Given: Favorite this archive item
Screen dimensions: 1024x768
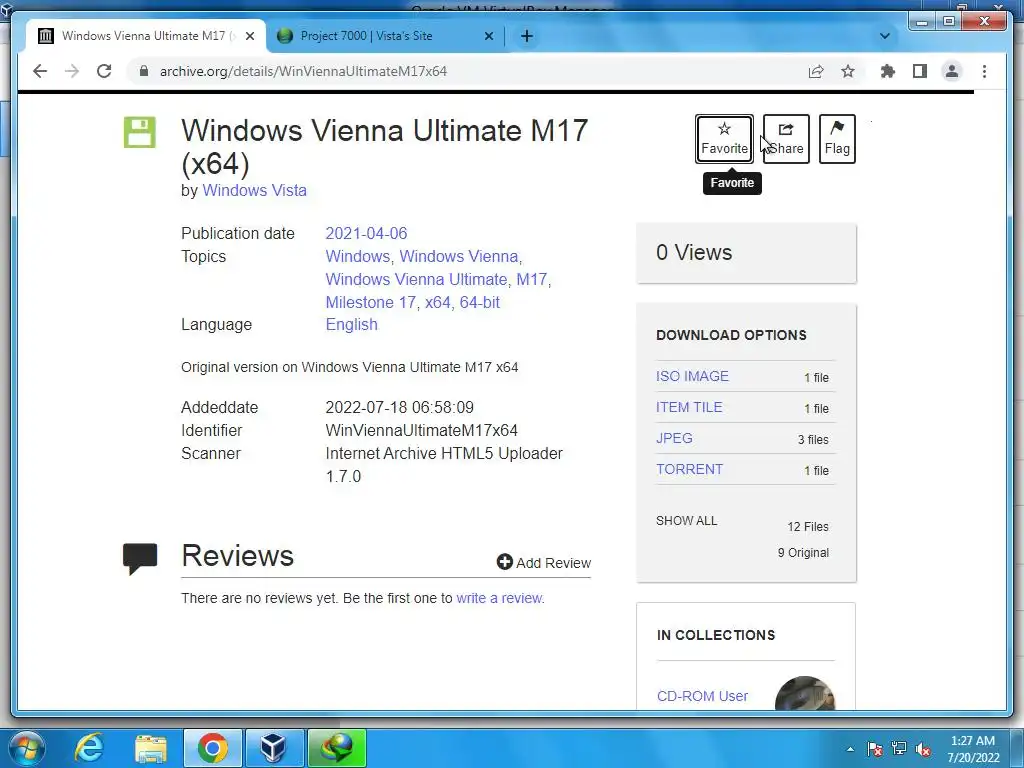Looking at the screenshot, I should (x=724, y=138).
